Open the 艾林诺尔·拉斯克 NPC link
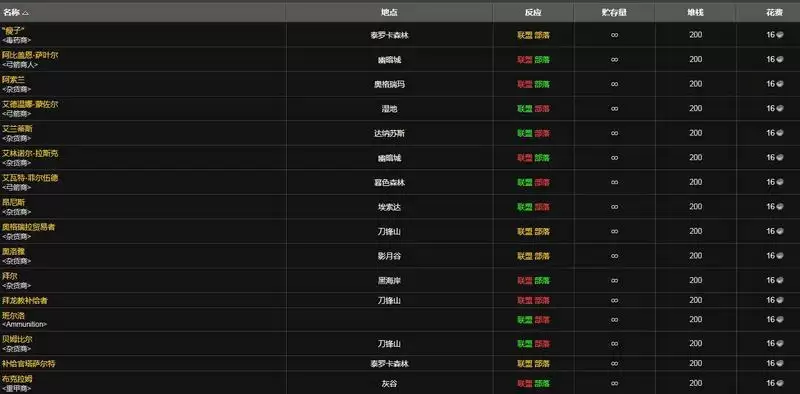 coord(30,153)
